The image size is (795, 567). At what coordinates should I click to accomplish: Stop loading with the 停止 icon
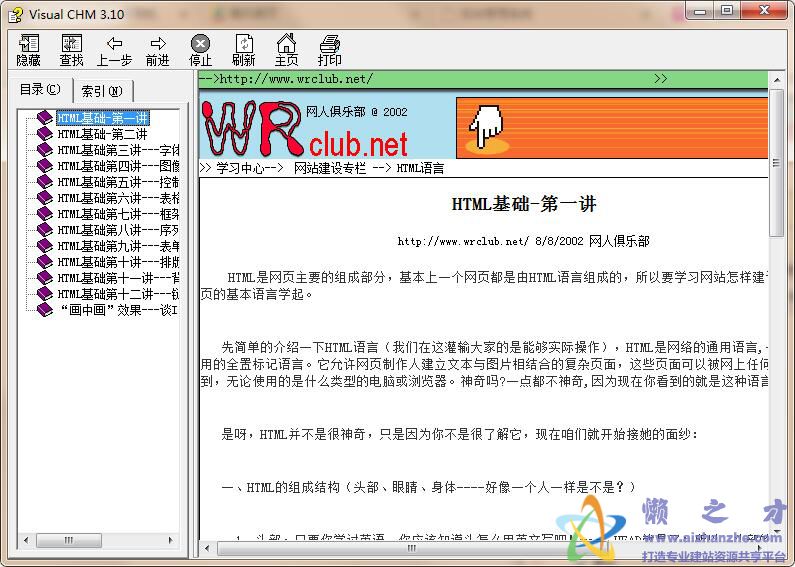point(200,50)
